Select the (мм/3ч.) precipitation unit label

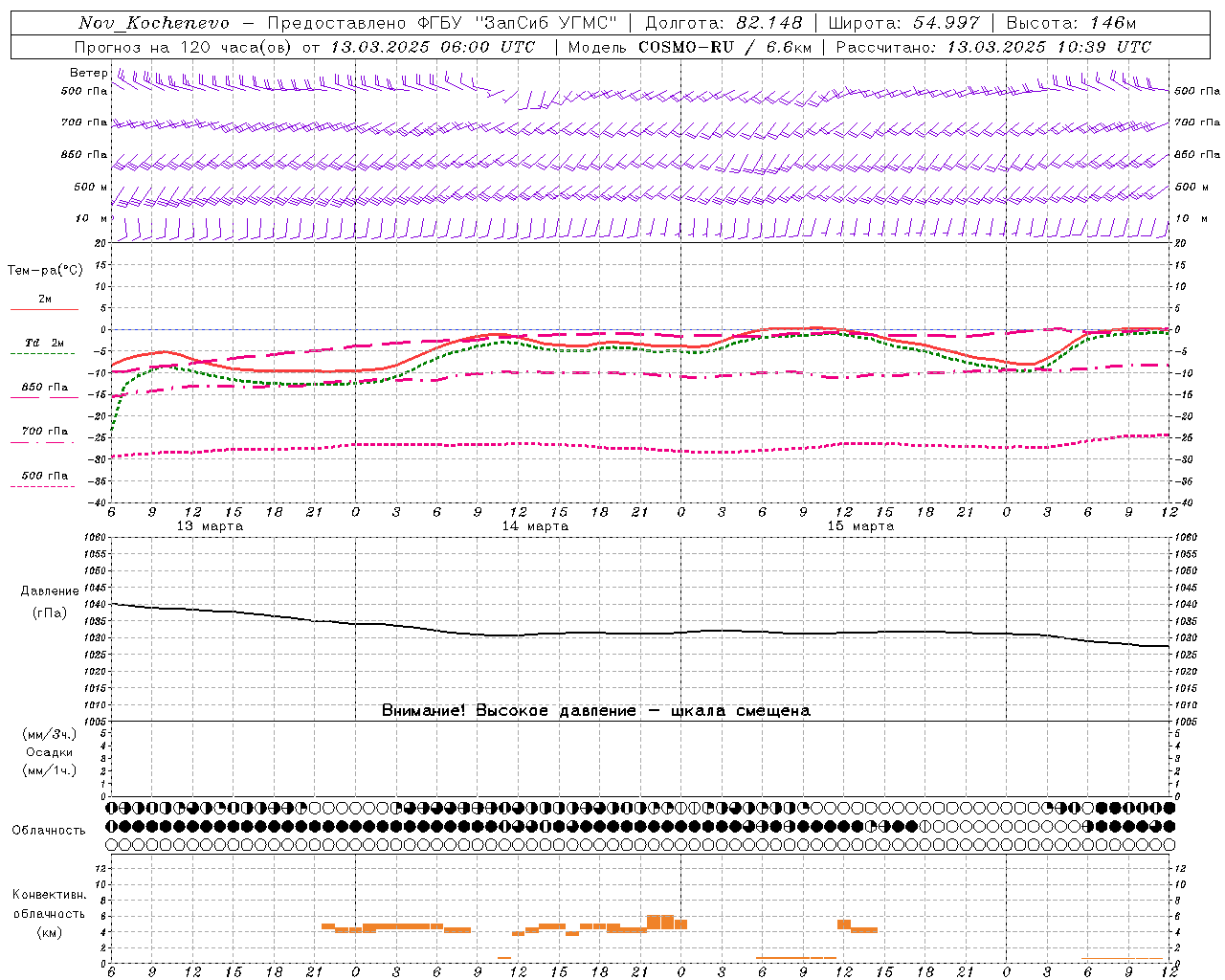[x=50, y=734]
